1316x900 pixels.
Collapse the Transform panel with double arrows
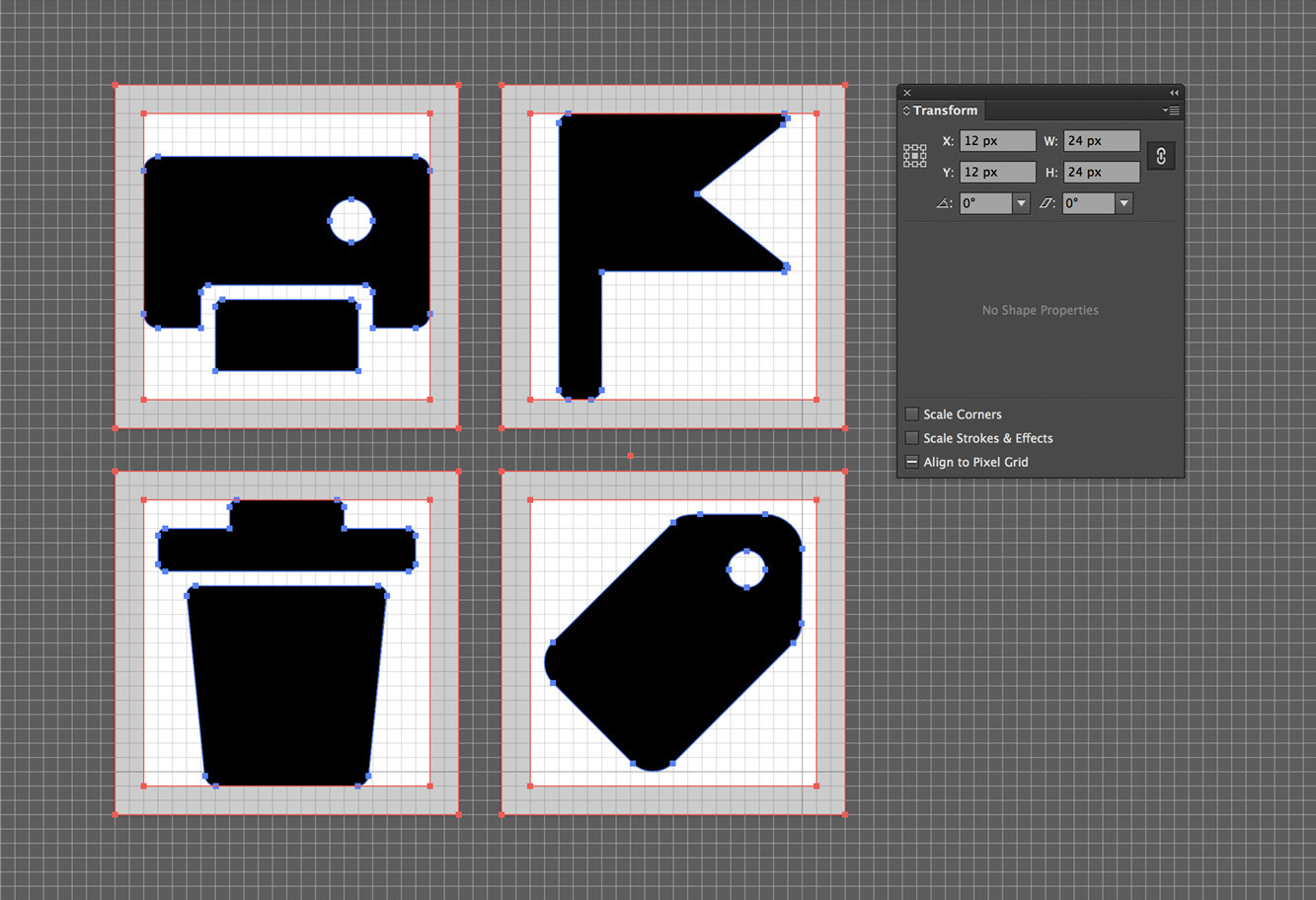click(x=1174, y=93)
